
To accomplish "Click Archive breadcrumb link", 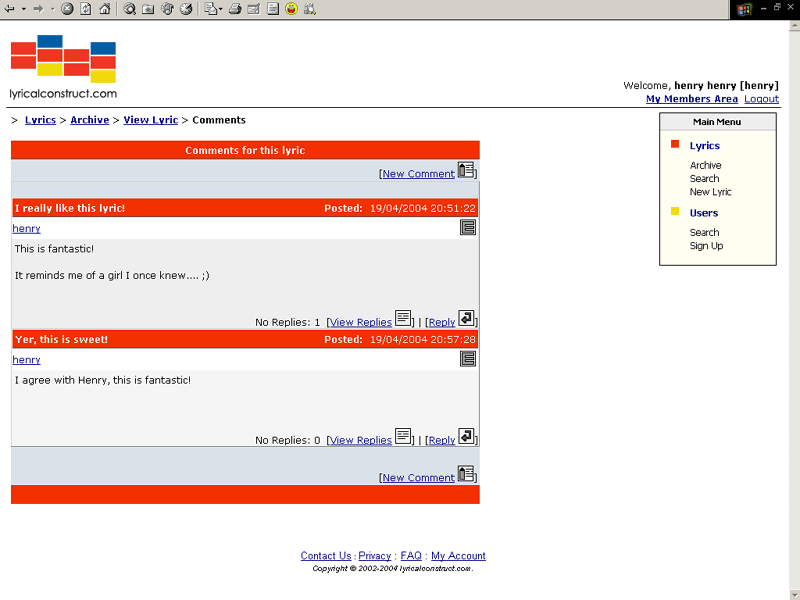I will coord(90,120).
